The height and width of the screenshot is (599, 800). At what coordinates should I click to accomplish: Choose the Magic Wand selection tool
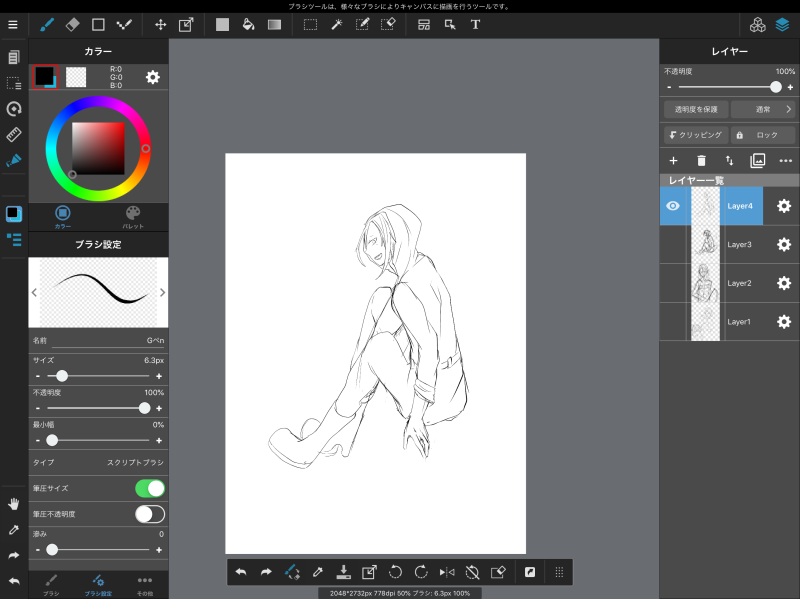337,24
